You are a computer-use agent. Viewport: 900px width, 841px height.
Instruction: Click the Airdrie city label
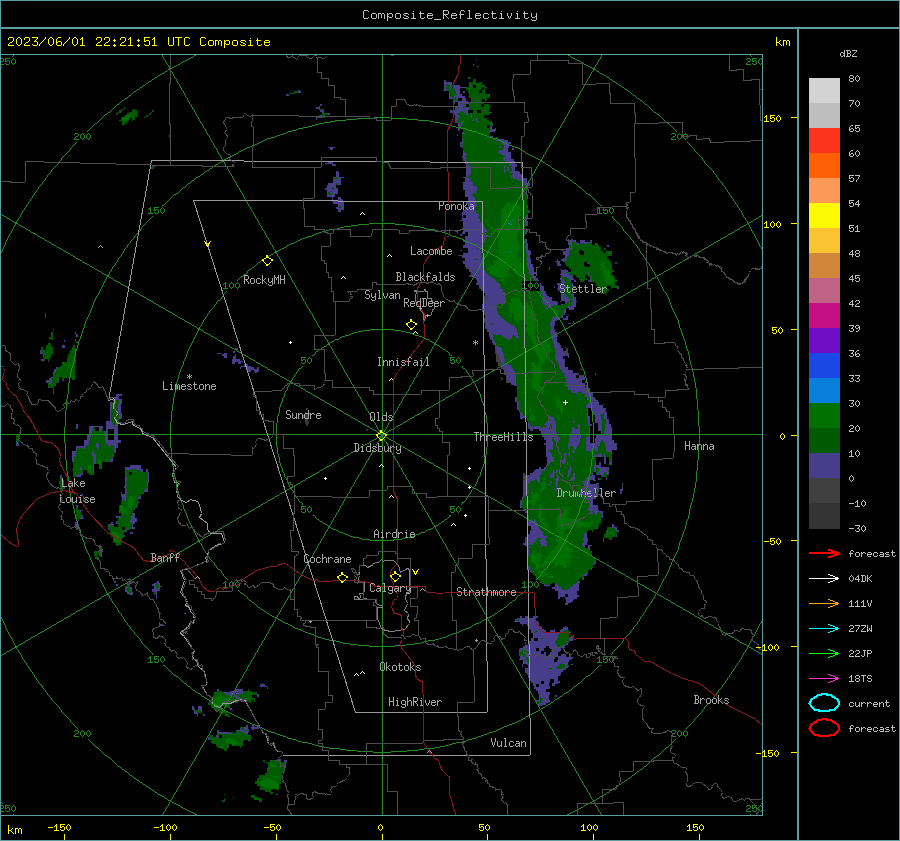394,534
